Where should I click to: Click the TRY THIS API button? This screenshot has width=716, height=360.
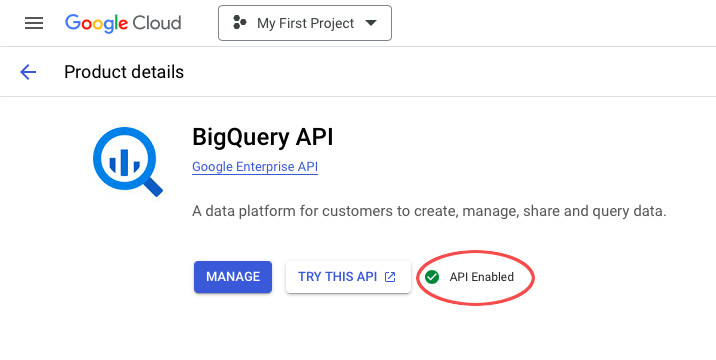coord(348,277)
